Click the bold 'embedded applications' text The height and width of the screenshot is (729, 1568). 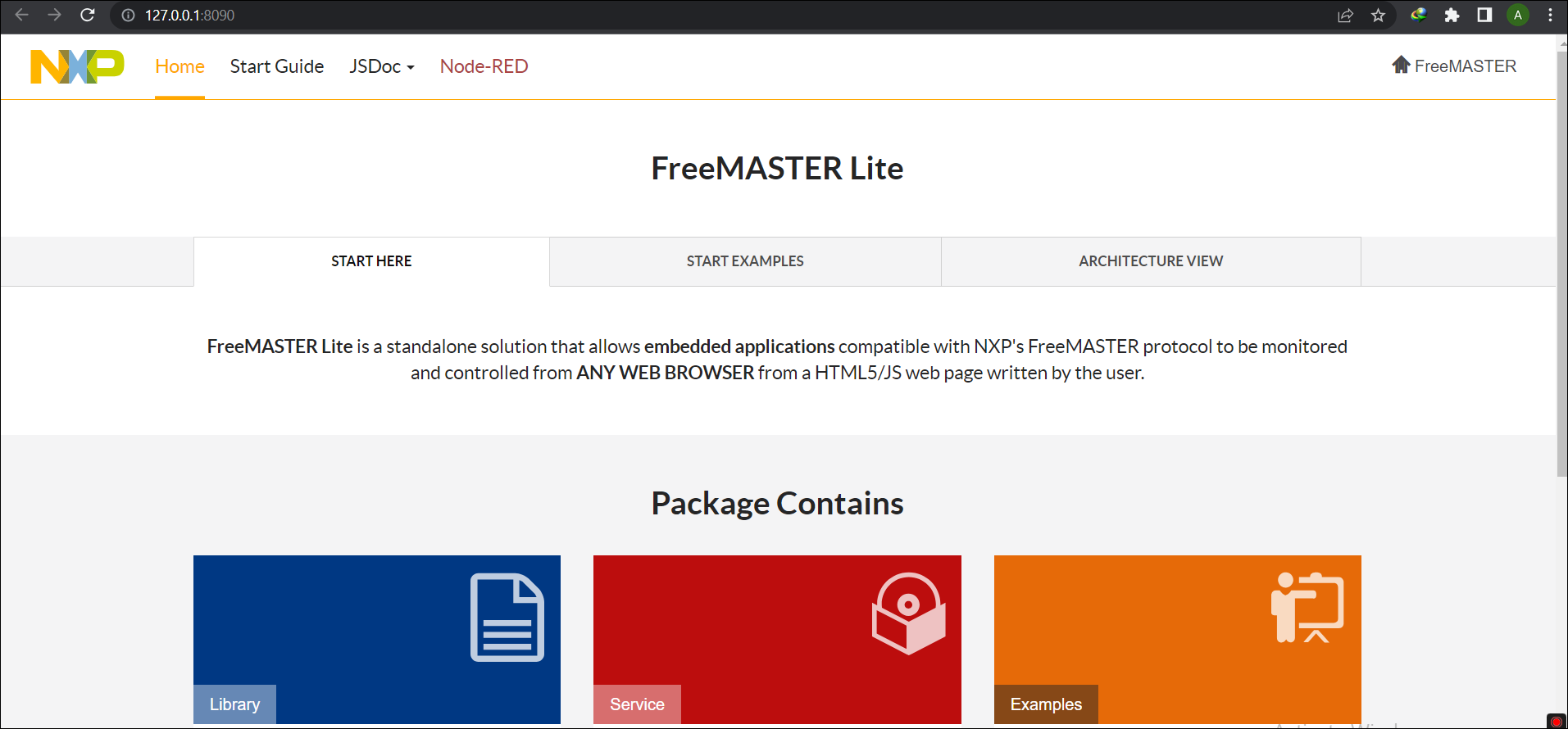(739, 346)
